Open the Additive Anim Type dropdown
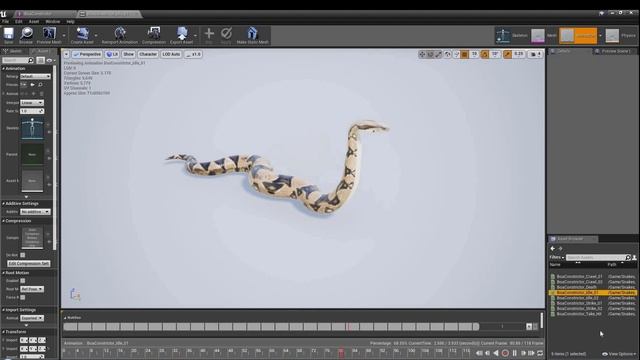The image size is (640, 360). (36, 212)
